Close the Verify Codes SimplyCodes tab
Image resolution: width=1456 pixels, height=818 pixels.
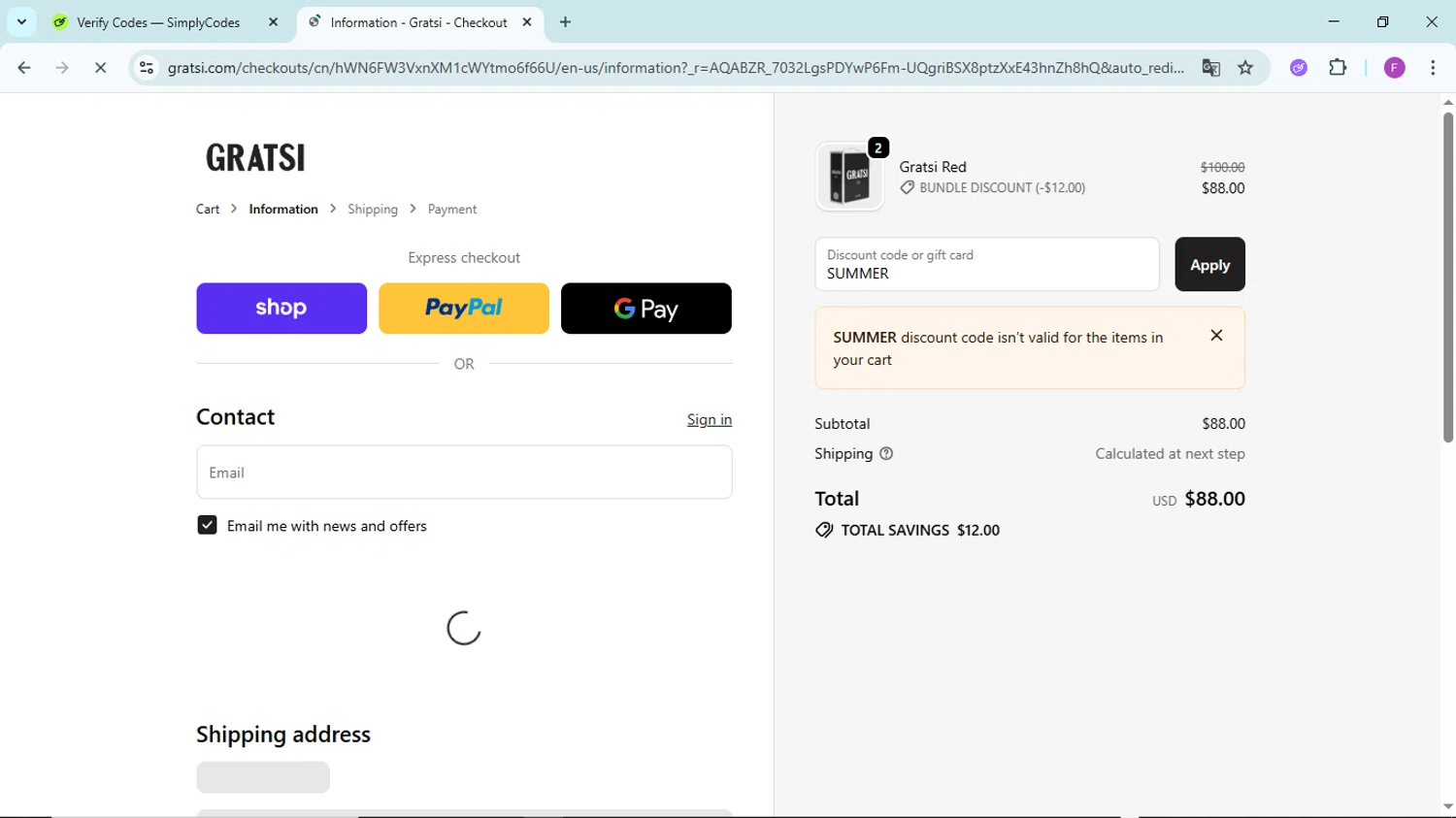coord(274,22)
